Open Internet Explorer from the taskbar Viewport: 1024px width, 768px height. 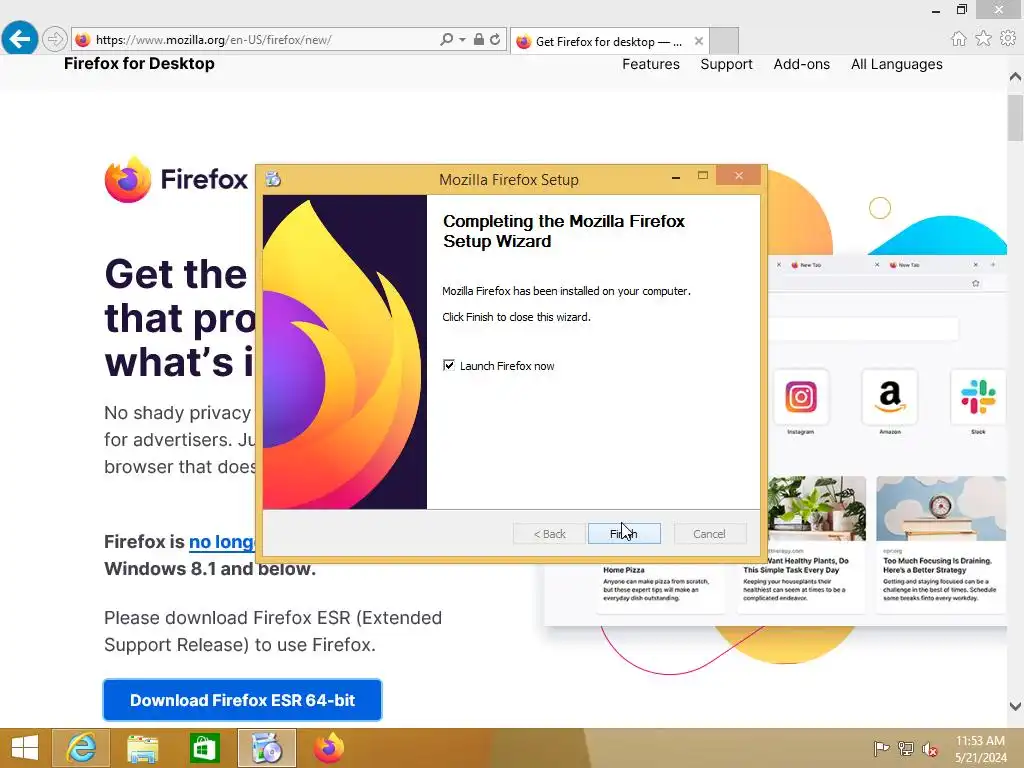point(81,748)
